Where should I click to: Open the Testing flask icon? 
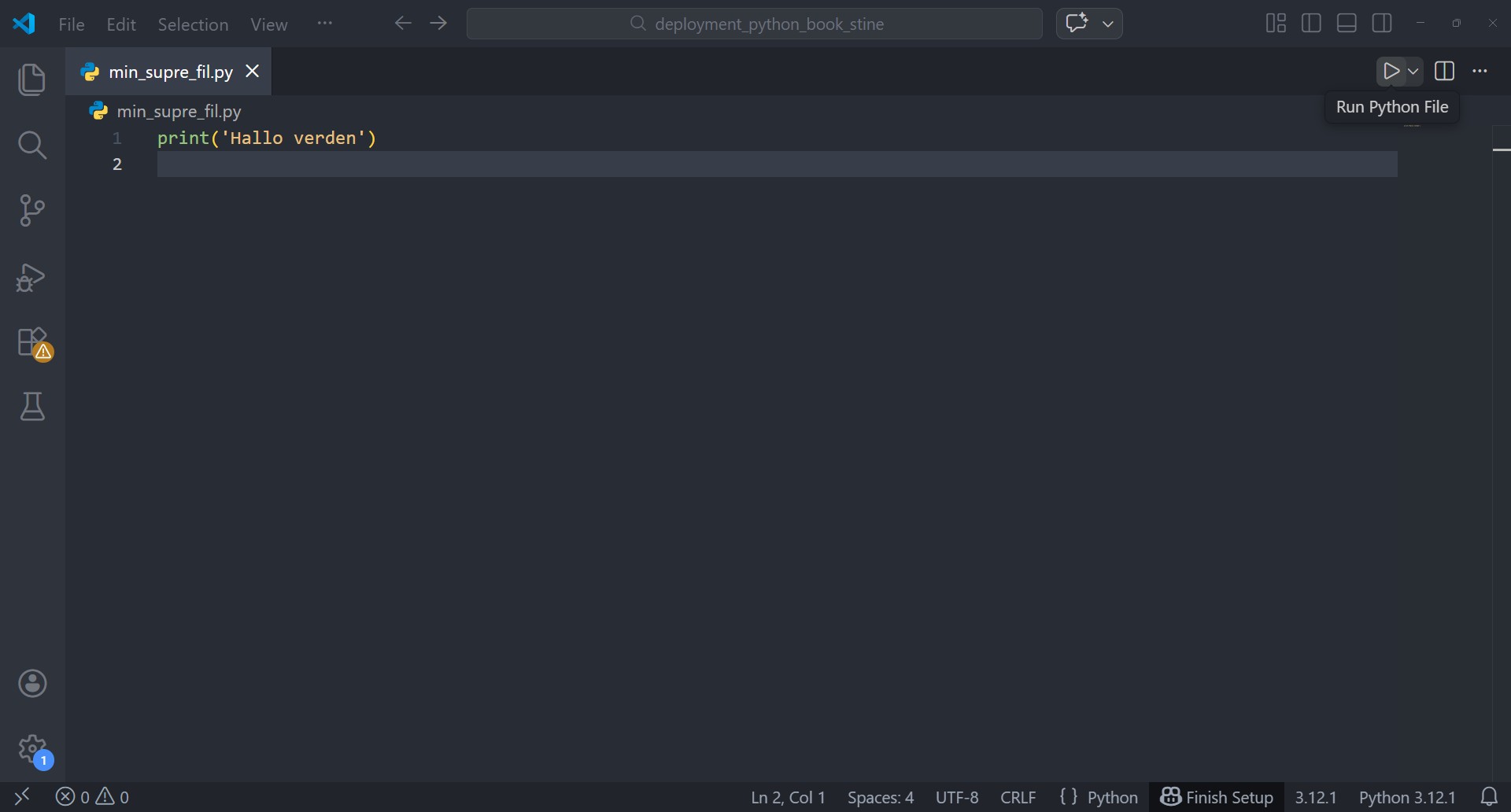[x=31, y=407]
